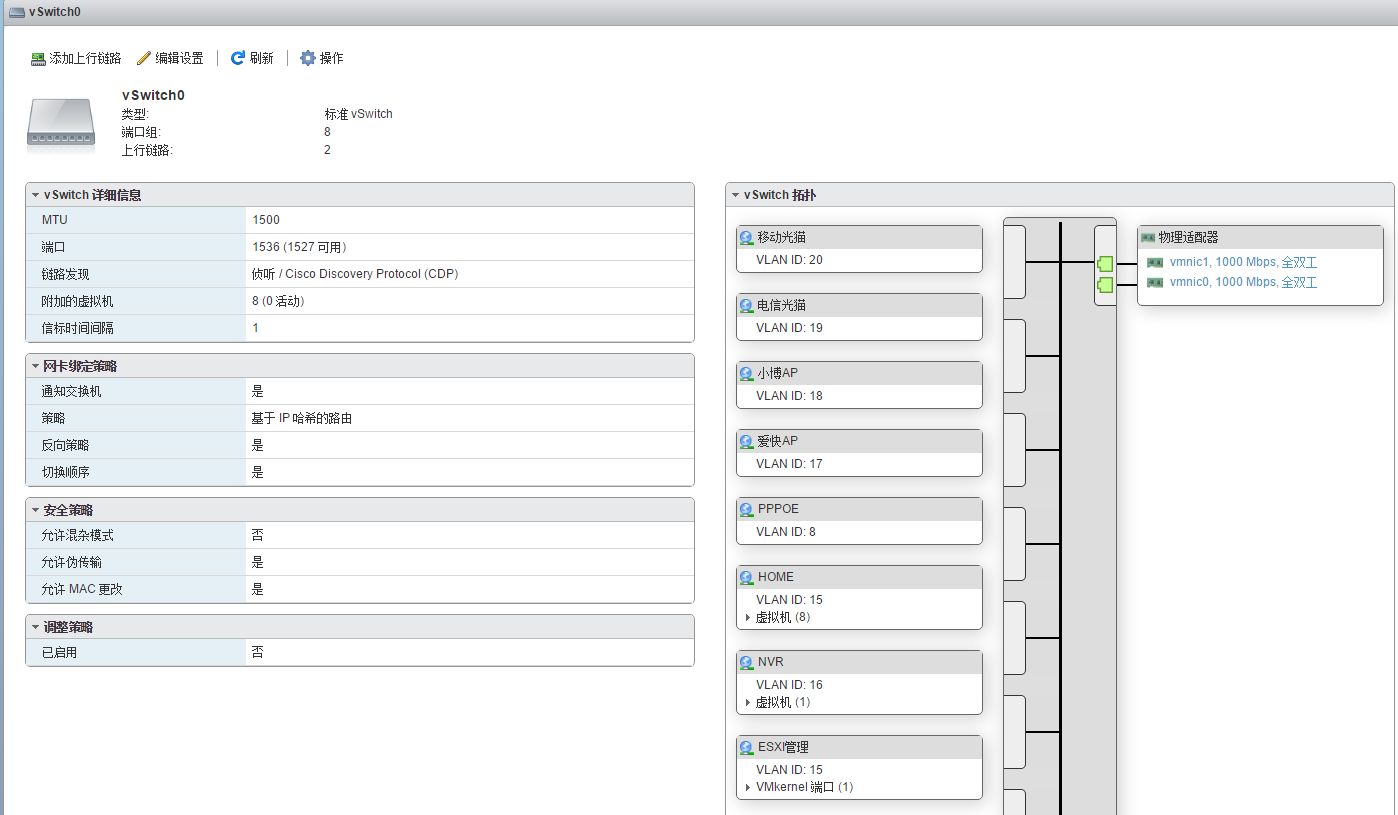Click the 移动光猫 port group icon

point(746,238)
